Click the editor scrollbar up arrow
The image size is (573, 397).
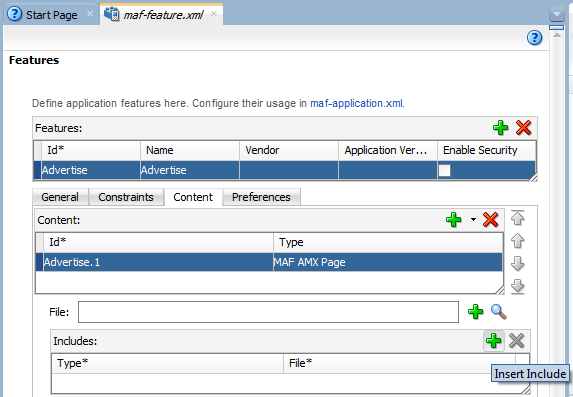[557, 35]
